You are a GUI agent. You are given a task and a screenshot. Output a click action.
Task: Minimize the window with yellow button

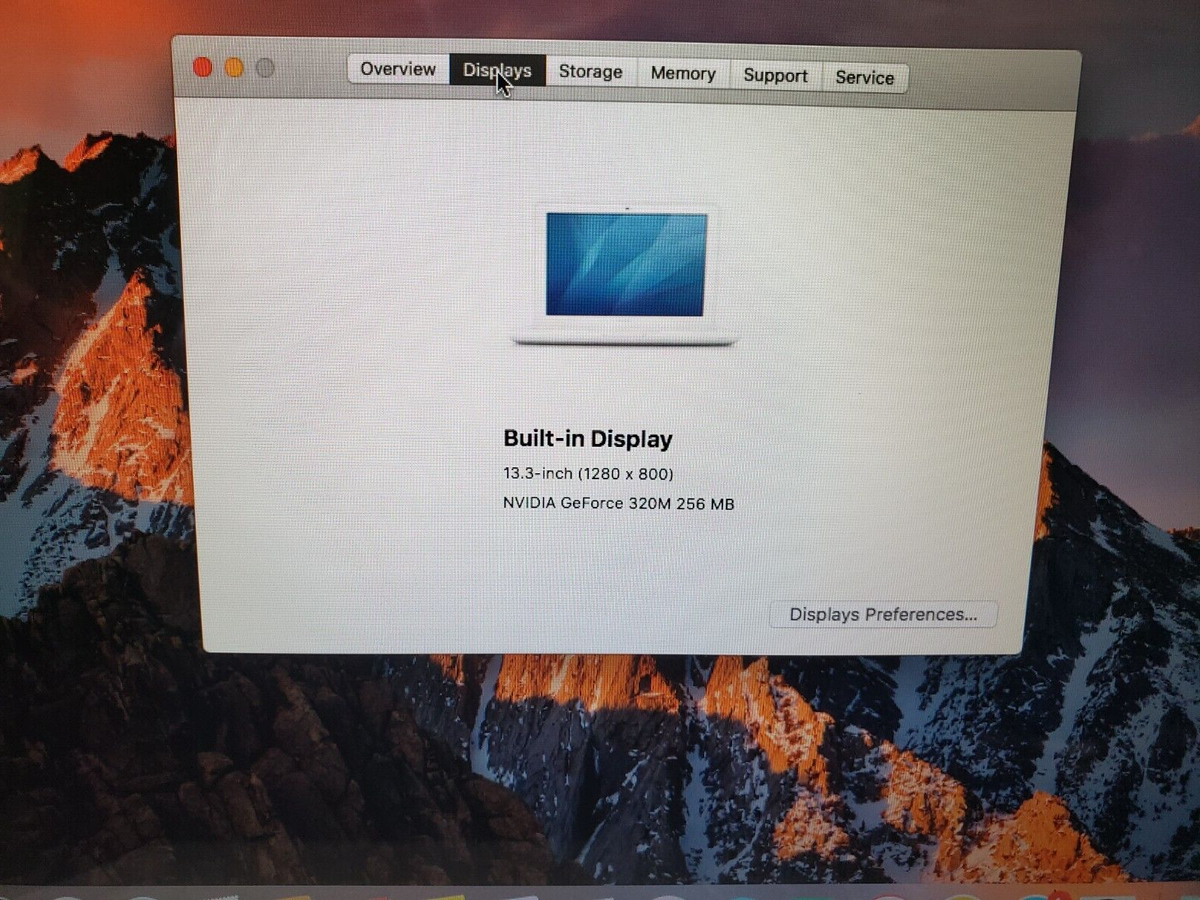point(234,68)
